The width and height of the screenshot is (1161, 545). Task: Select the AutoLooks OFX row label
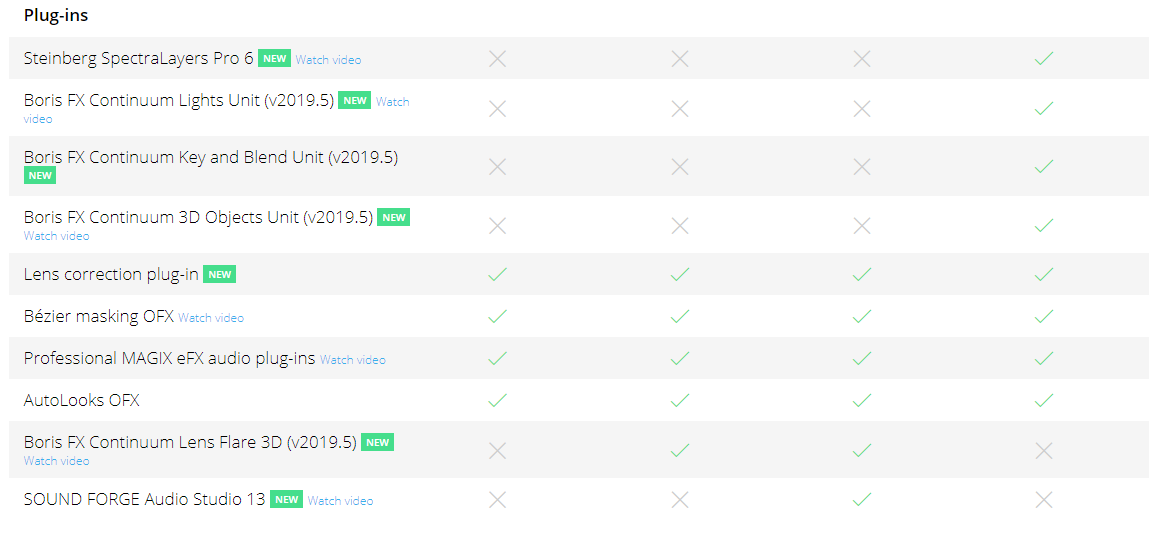[82, 401]
